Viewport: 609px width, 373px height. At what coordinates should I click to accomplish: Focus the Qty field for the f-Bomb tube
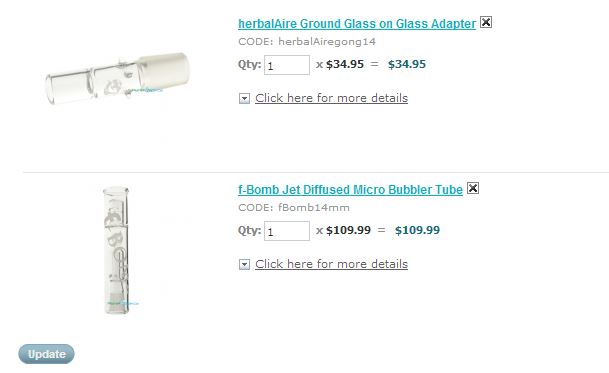[287, 231]
